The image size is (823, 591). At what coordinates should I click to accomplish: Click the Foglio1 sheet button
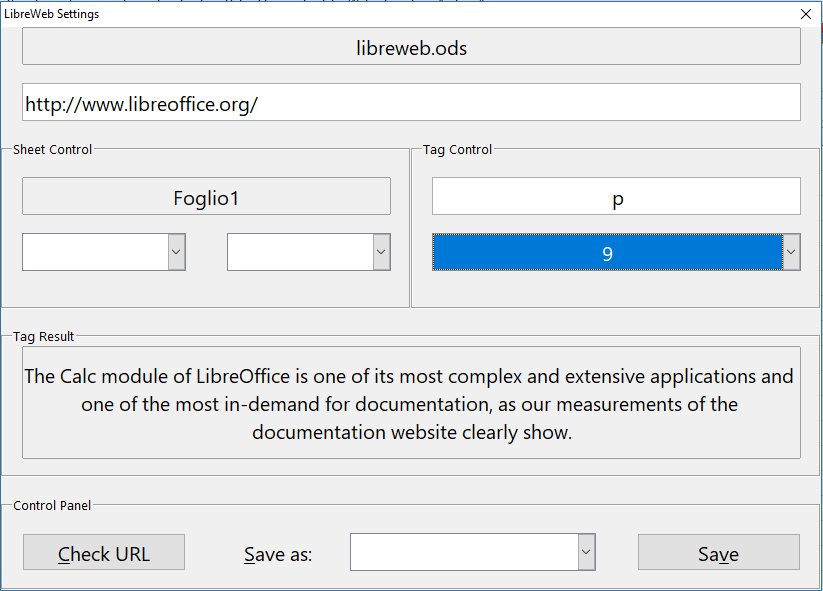[x=206, y=196]
